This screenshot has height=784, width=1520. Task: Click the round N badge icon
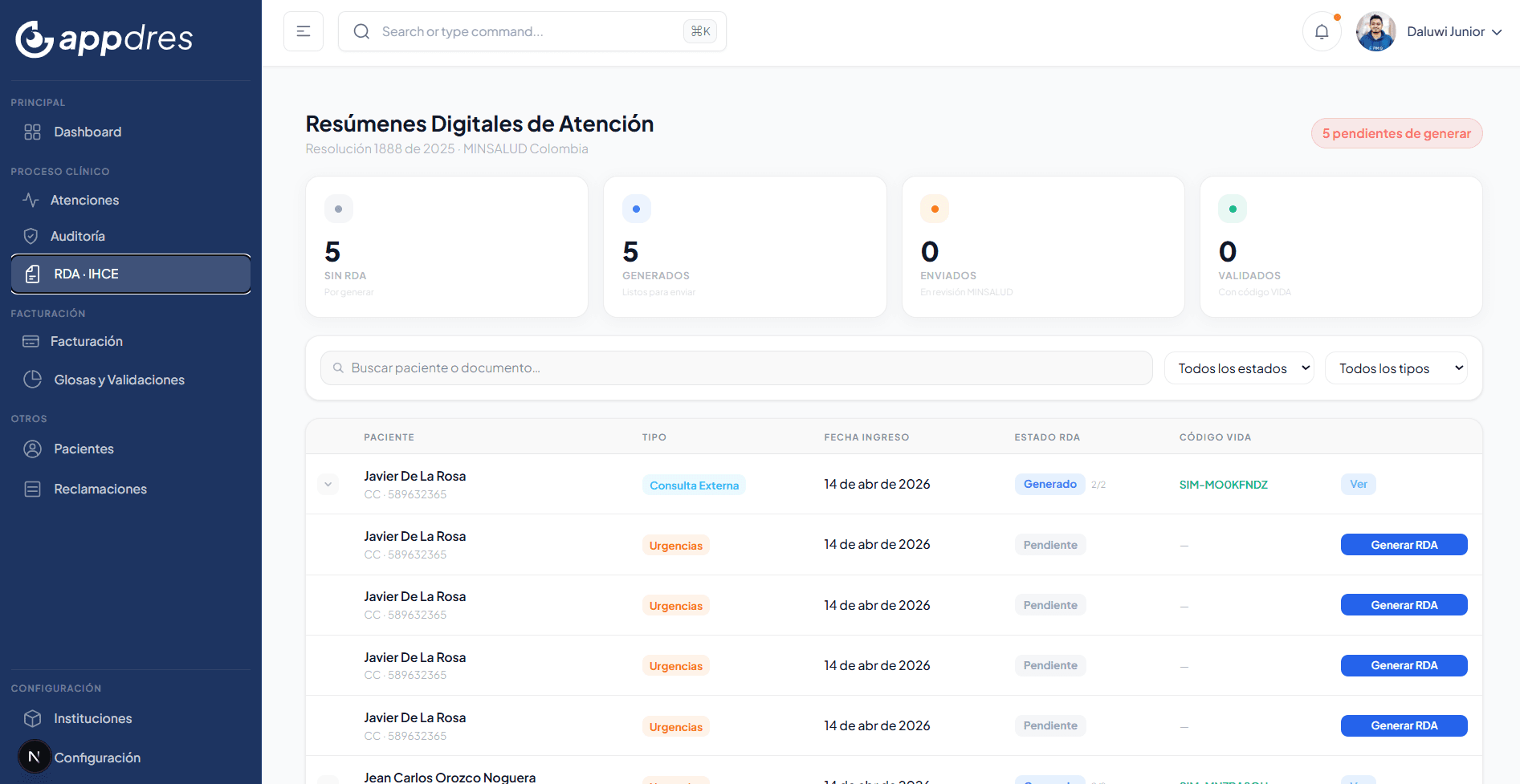pos(34,757)
